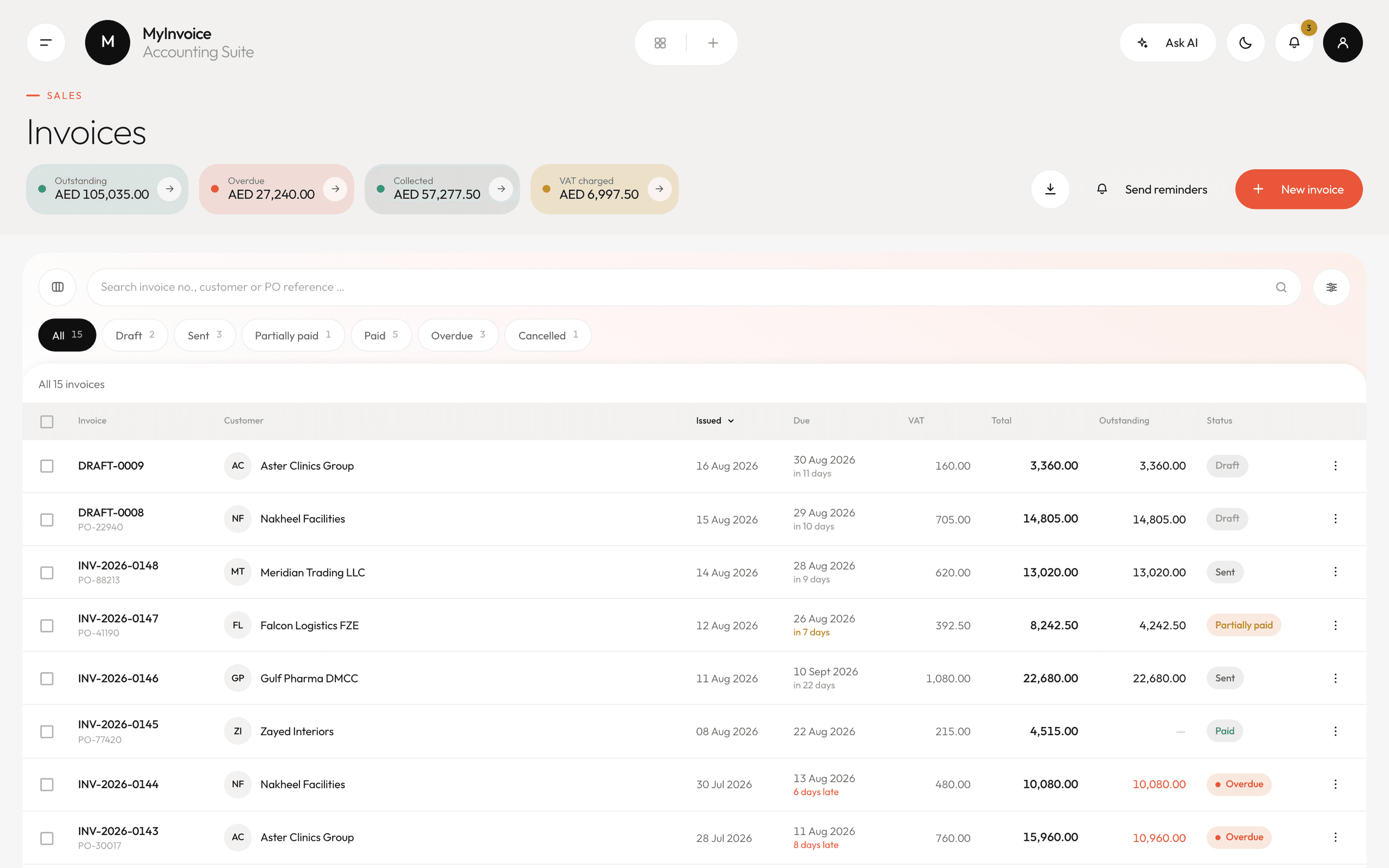
Task: Show the All 15 tab
Action: click(67, 335)
